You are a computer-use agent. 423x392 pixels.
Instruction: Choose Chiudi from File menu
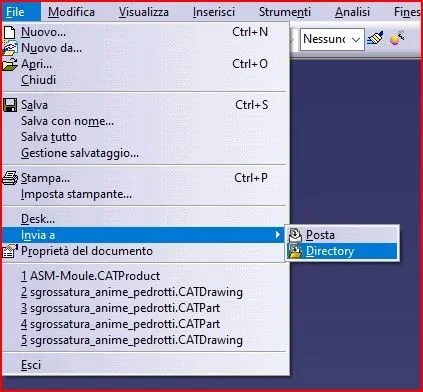144,80
